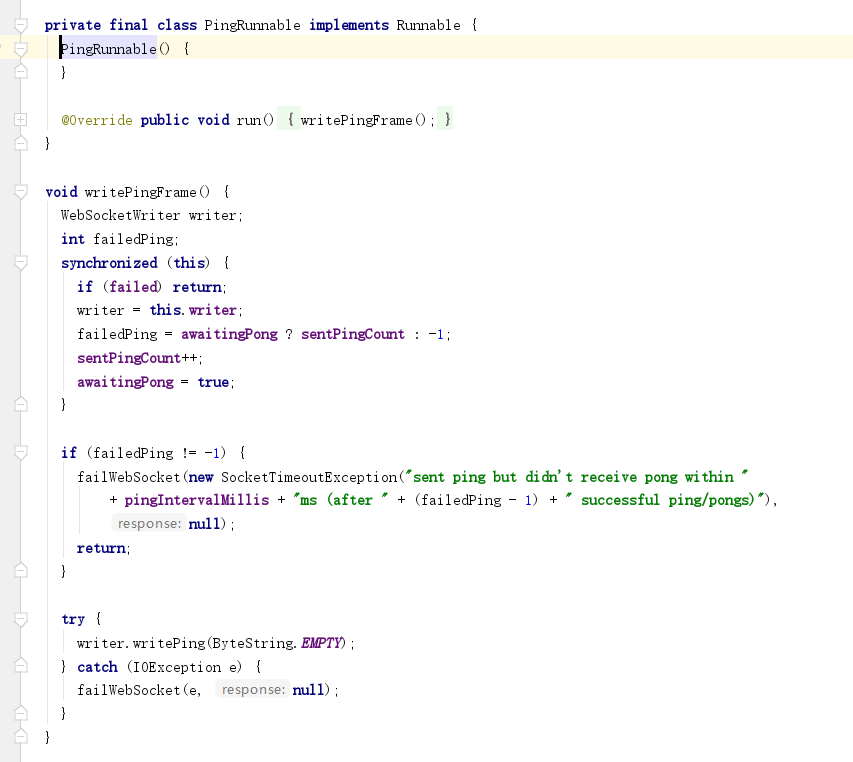The width and height of the screenshot is (853, 762).
Task: Expand the folded run() method using gutter plus icon
Action: click(x=20, y=119)
